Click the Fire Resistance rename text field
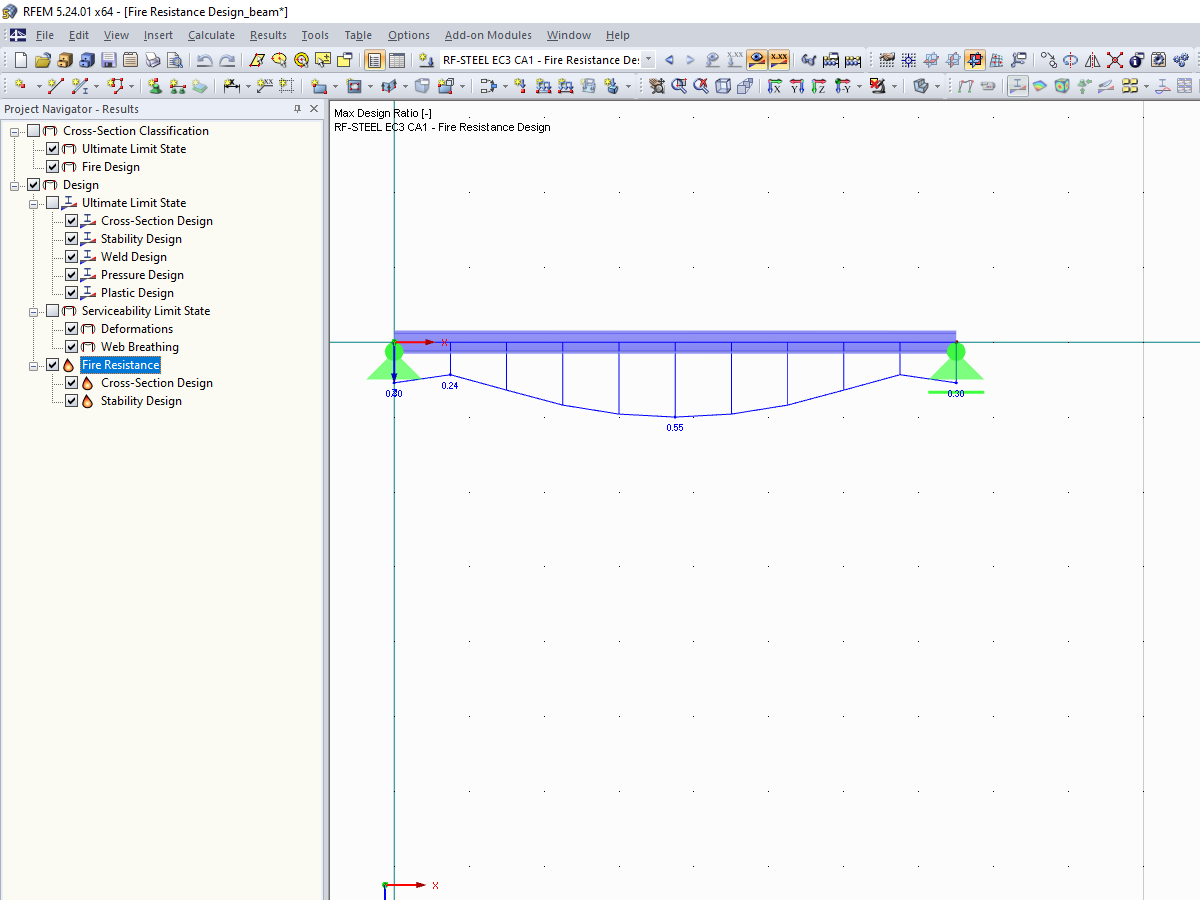Viewport: 1200px width, 900px height. tap(119, 364)
